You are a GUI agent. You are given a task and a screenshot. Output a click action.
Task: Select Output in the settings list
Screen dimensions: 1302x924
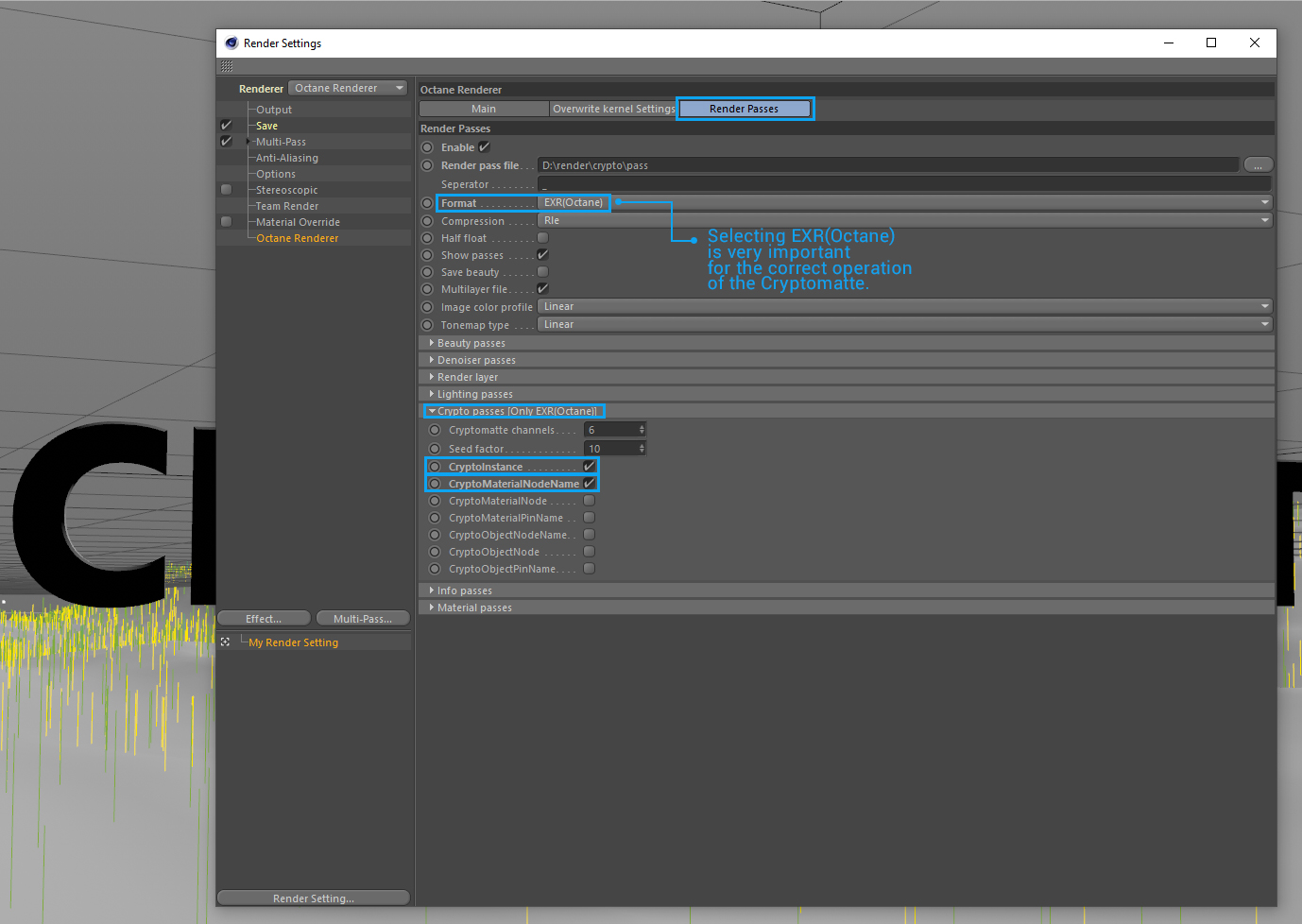tap(274, 110)
